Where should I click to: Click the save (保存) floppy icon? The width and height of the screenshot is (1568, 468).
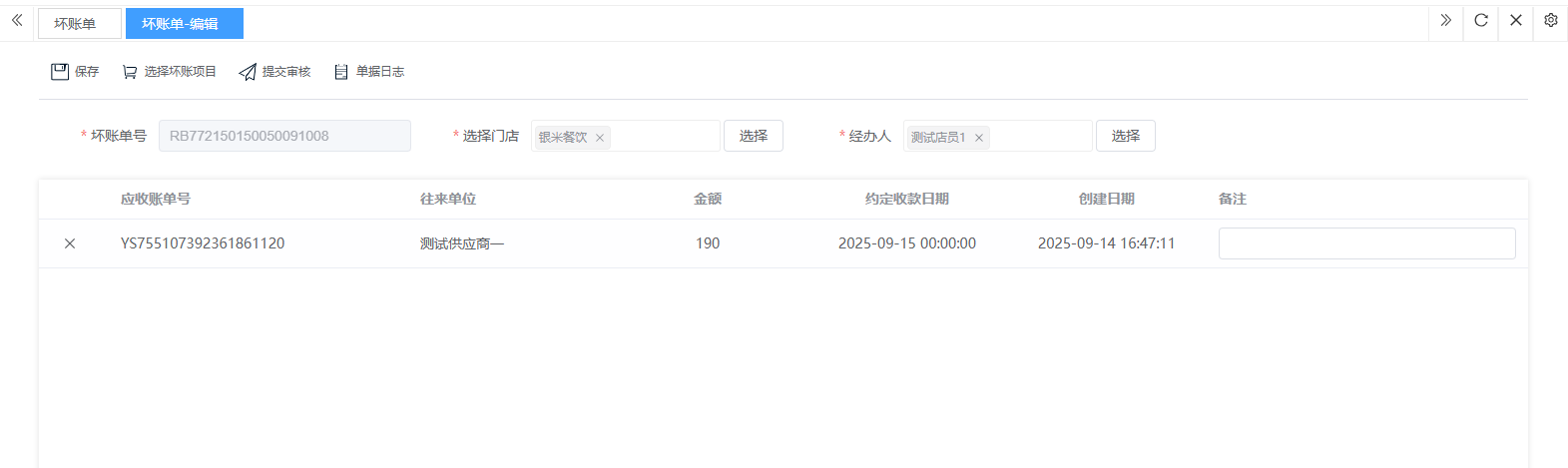pos(60,72)
